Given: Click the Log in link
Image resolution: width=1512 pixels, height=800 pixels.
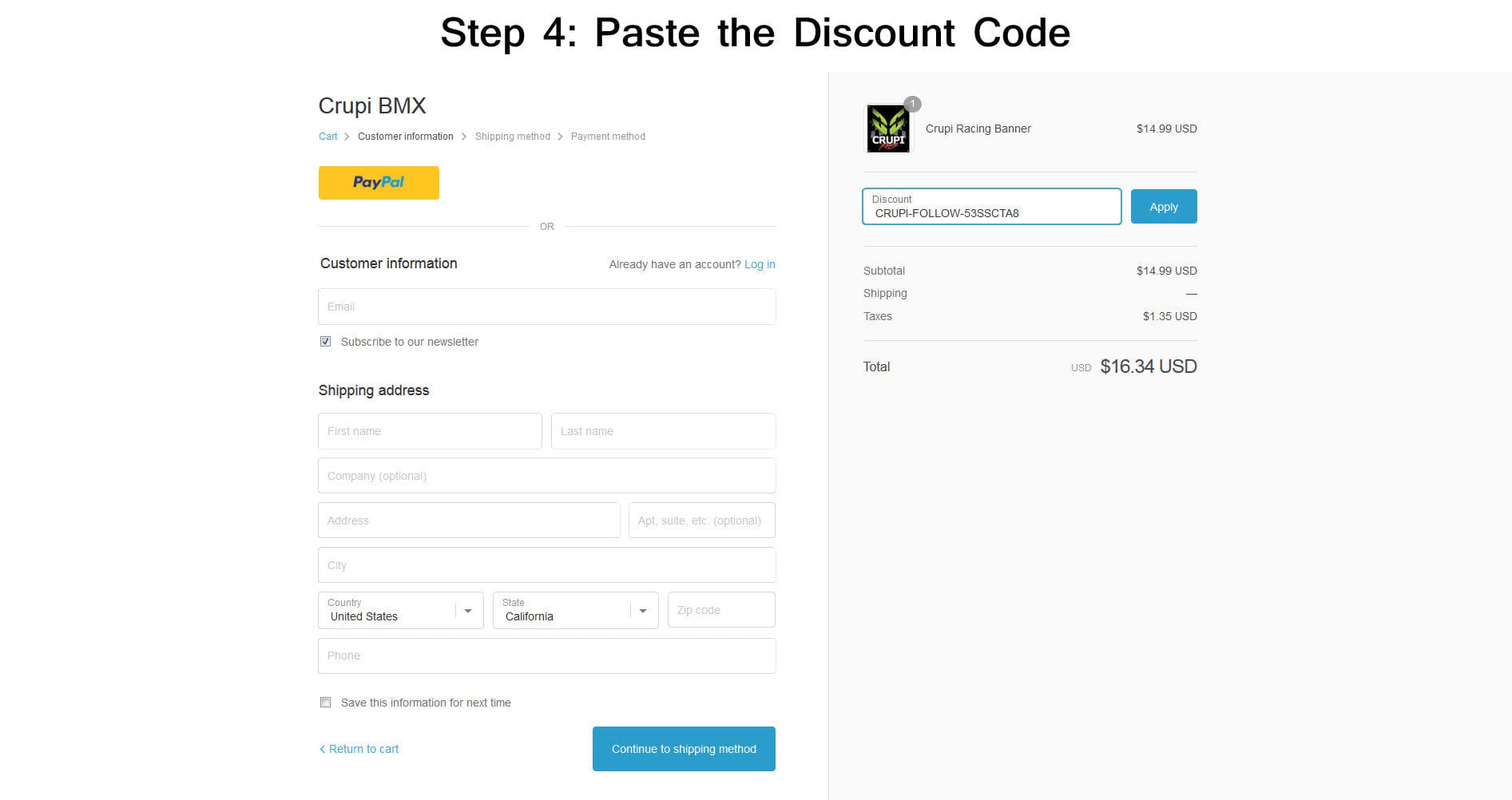Looking at the screenshot, I should [760, 264].
